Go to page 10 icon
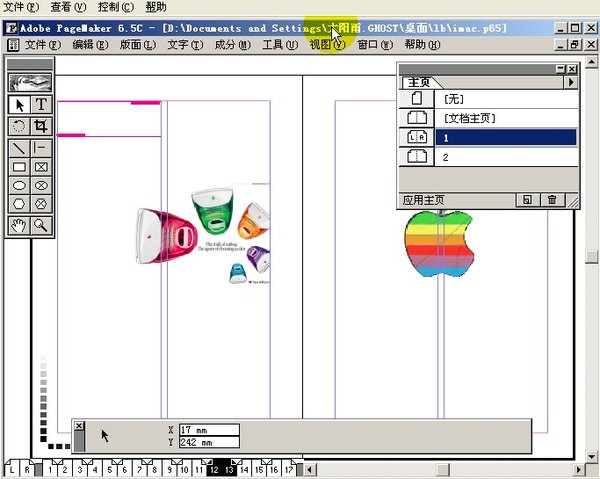600x479 pixels. pyautogui.click(x=184, y=469)
